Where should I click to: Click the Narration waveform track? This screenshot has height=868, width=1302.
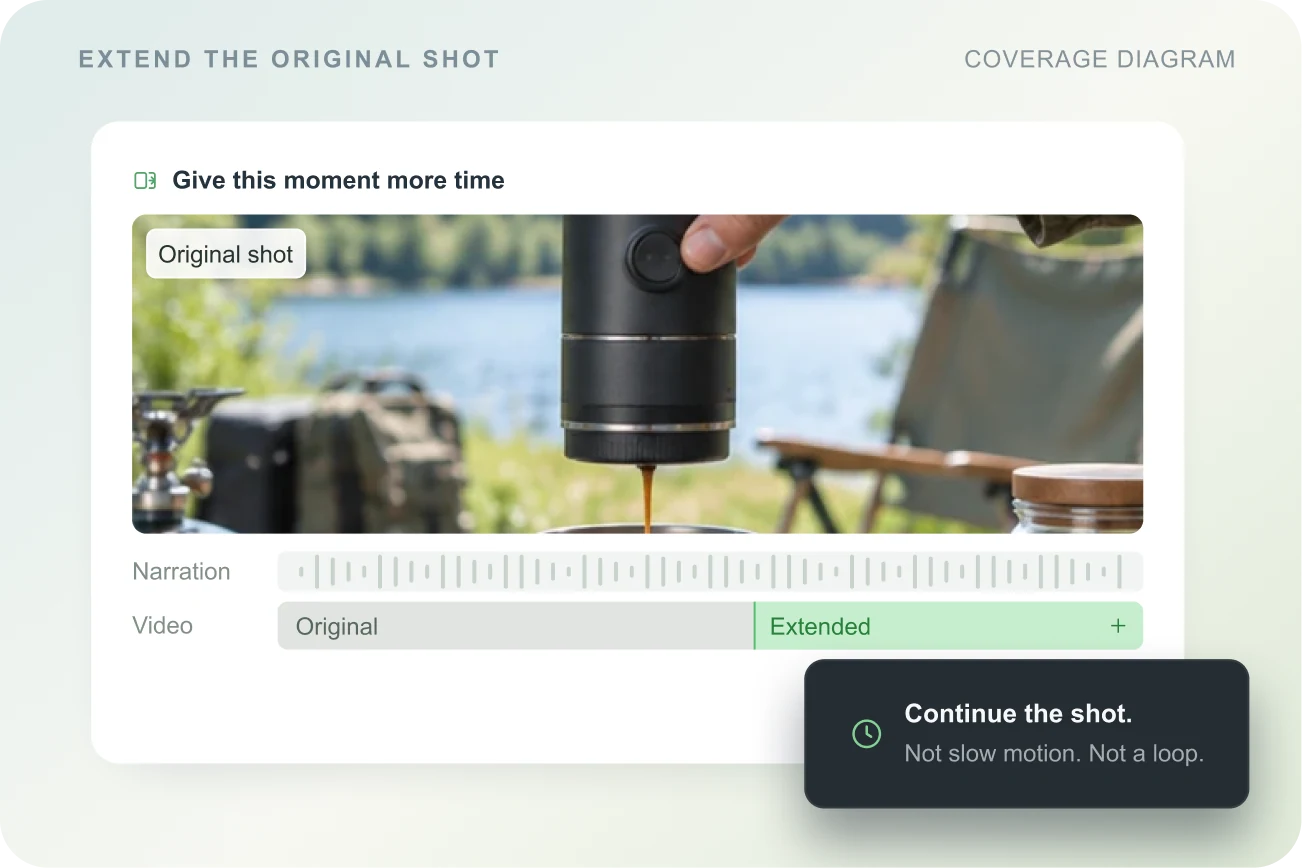(x=710, y=572)
